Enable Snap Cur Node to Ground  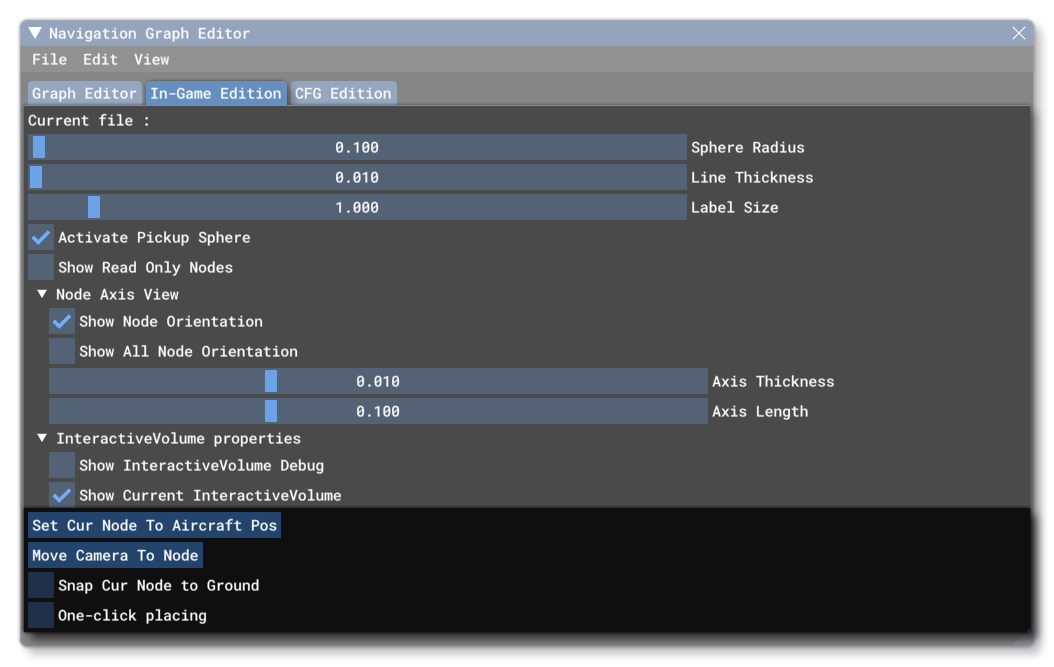click(x=40, y=585)
